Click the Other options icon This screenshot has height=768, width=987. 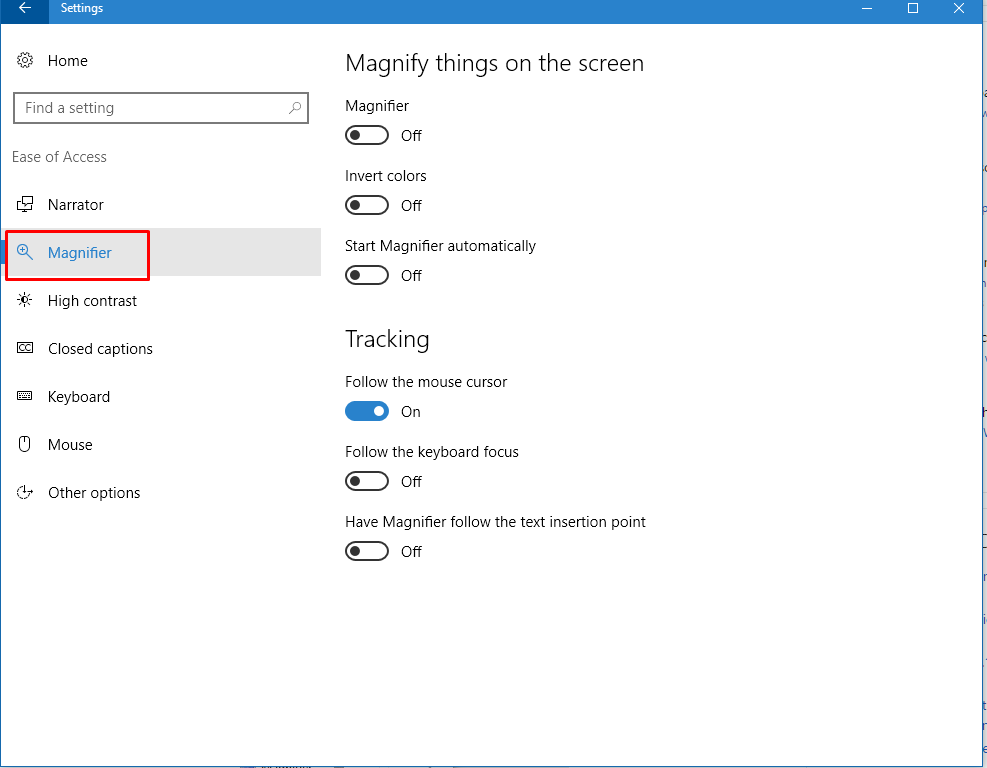coord(25,493)
